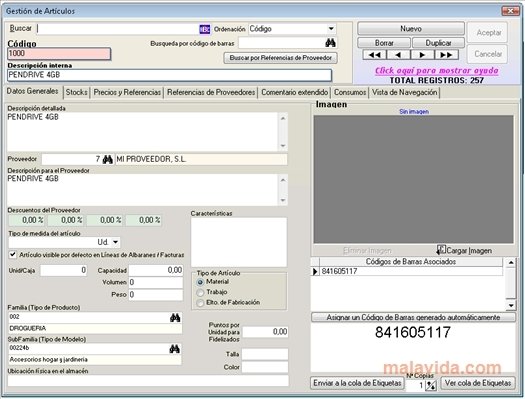Image resolution: width=525 pixels, height=399 pixels.
Task: Open Familia lookup binoculars icon
Action: (x=175, y=318)
